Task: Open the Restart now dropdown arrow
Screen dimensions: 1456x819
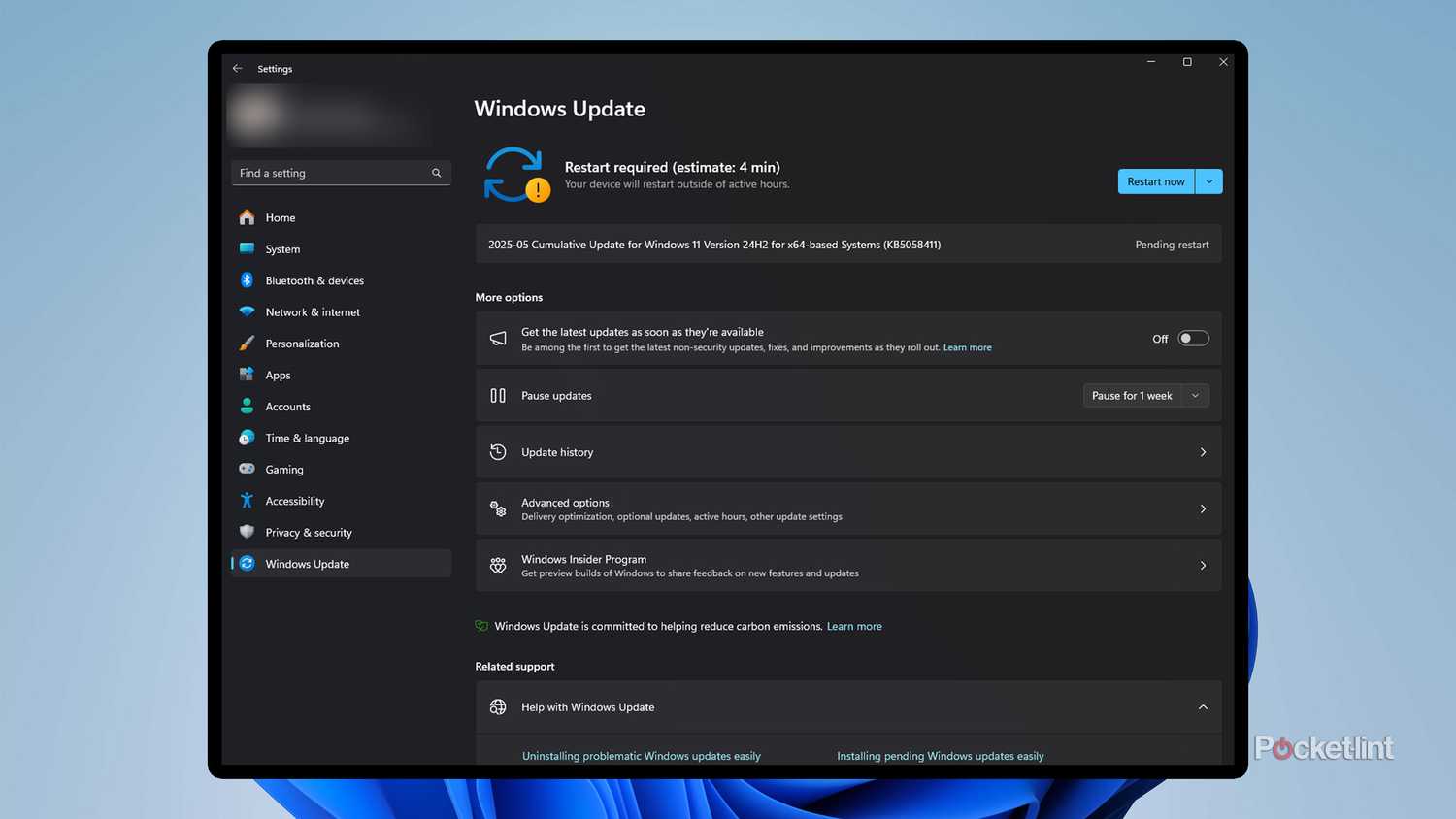Action: click(1208, 180)
